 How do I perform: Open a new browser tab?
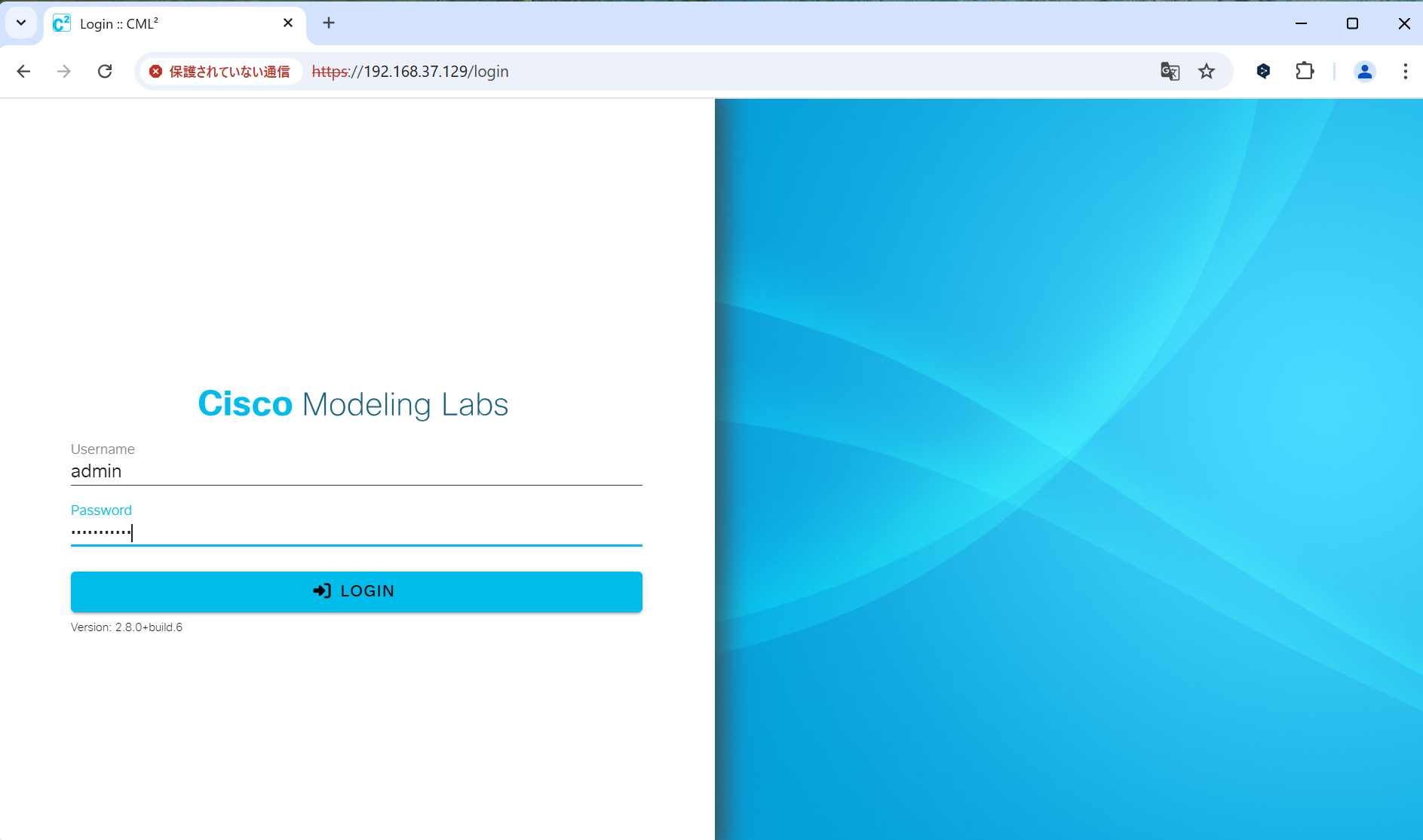(x=329, y=23)
